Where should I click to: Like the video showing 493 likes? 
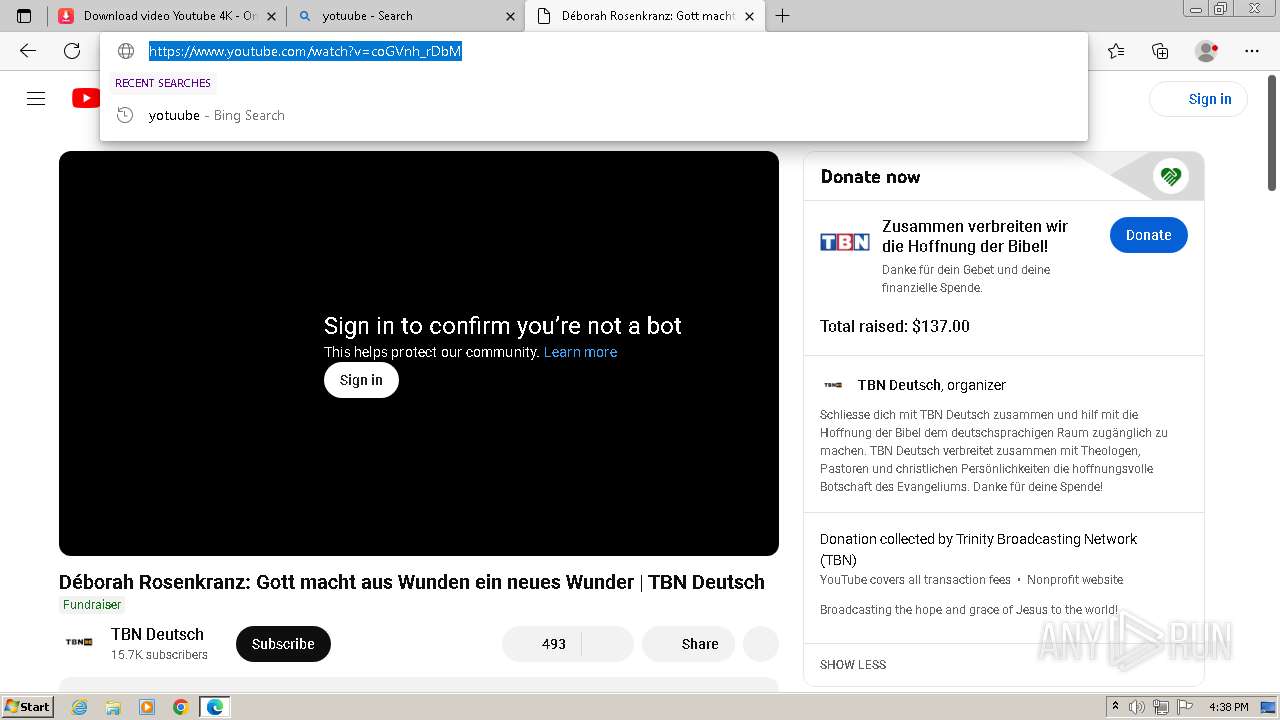pyautogui.click(x=541, y=644)
